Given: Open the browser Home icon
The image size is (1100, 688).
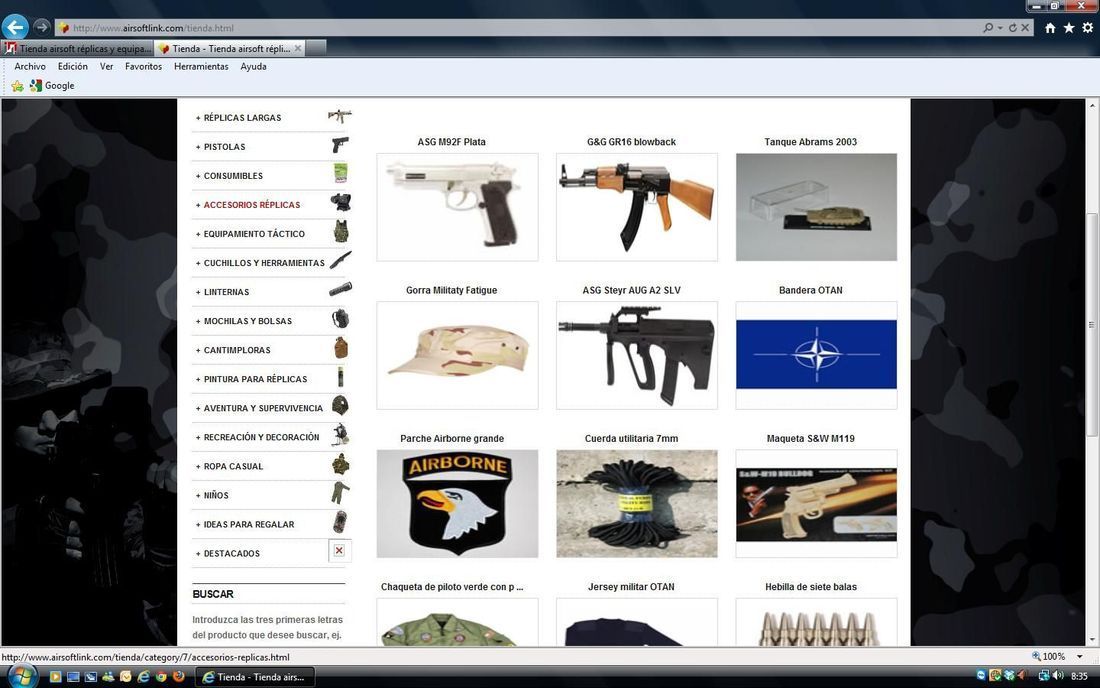Looking at the screenshot, I should point(1050,28).
